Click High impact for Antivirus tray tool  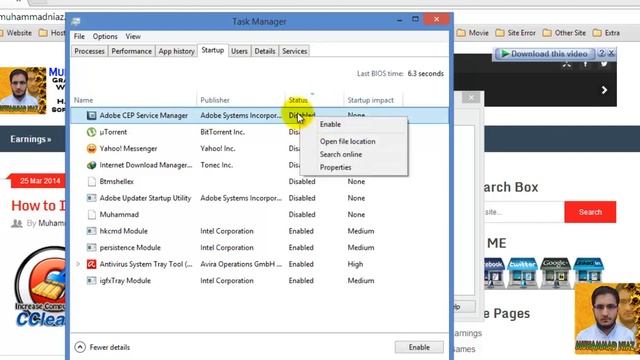click(355, 264)
